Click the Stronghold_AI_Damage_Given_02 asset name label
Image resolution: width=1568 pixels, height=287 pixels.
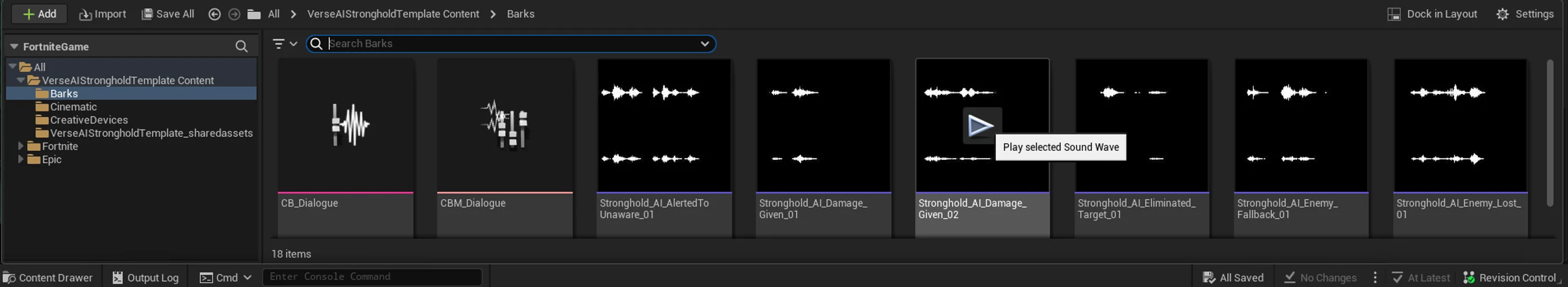[972, 209]
